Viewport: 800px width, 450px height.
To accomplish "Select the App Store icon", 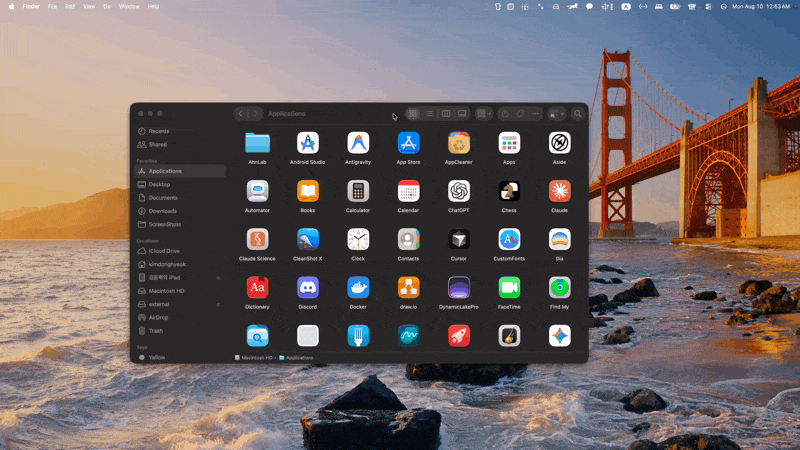I will (x=409, y=143).
